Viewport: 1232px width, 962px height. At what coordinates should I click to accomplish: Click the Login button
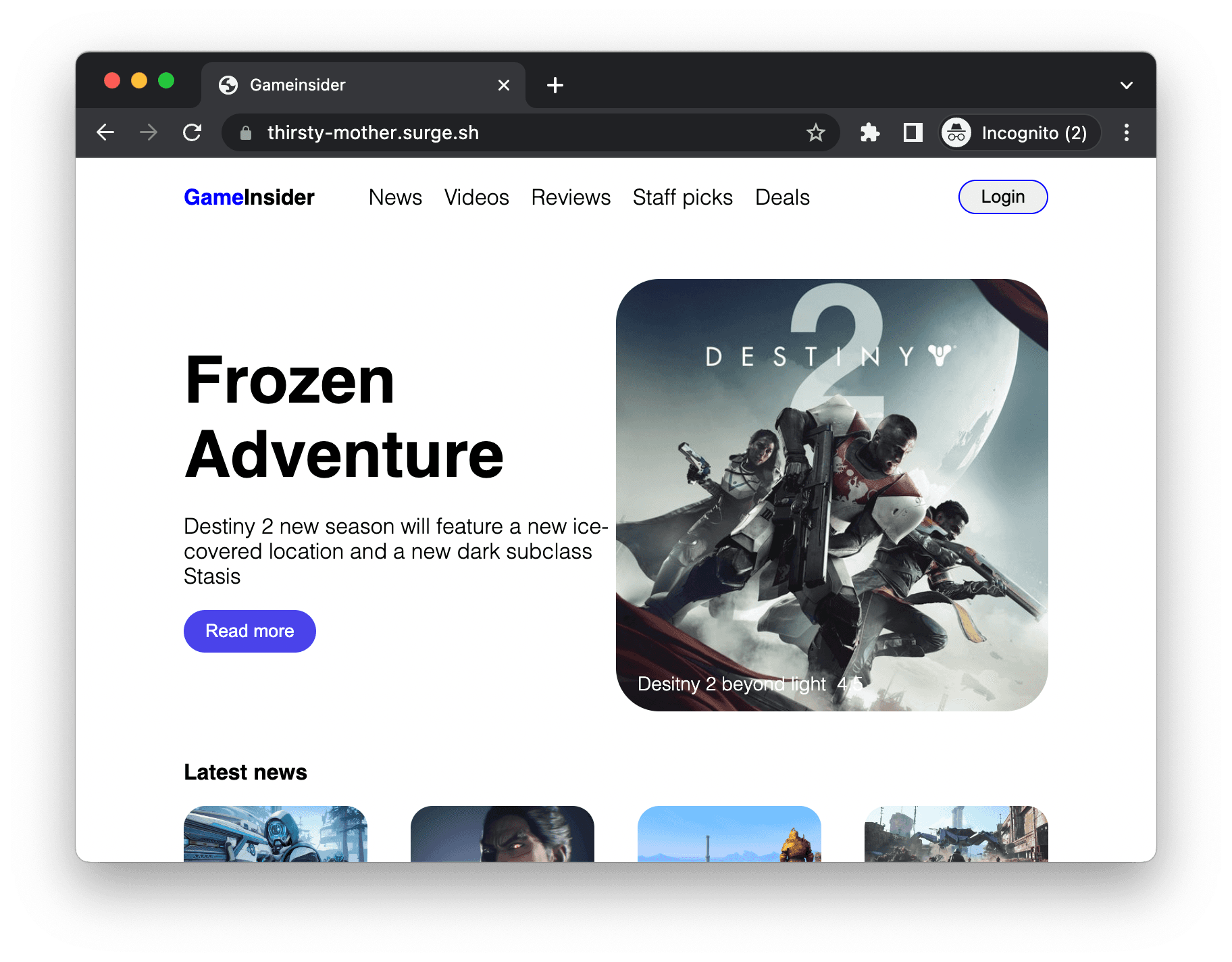tap(1003, 197)
